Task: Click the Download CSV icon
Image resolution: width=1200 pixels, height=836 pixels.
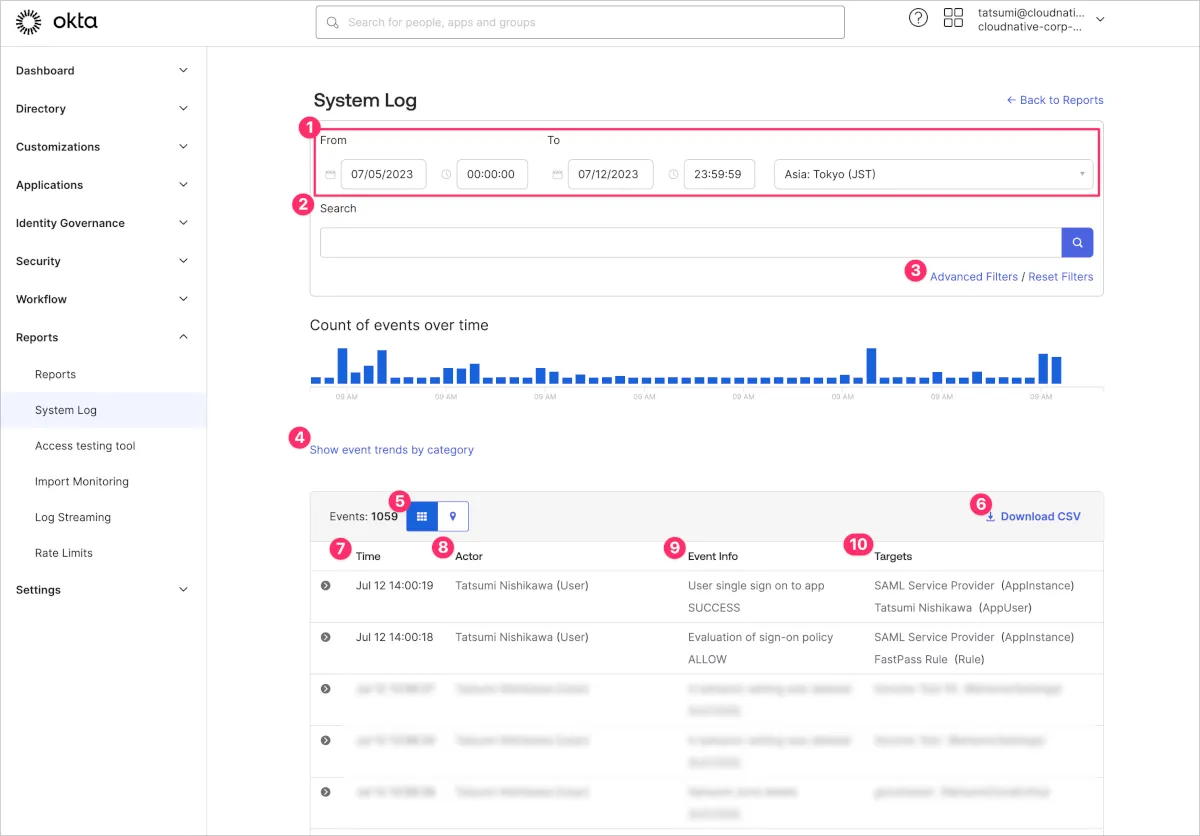Action: coord(990,517)
